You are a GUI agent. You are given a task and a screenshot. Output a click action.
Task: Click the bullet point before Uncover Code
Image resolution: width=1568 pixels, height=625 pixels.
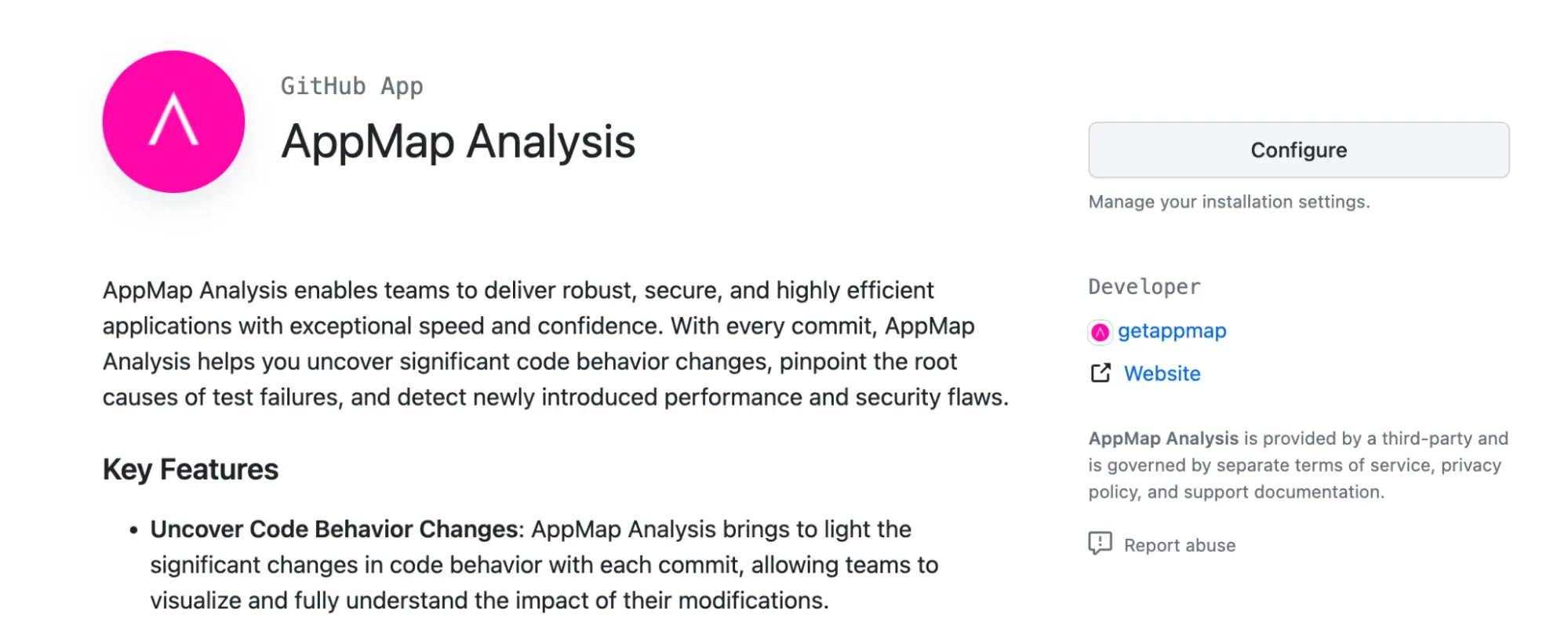click(133, 531)
